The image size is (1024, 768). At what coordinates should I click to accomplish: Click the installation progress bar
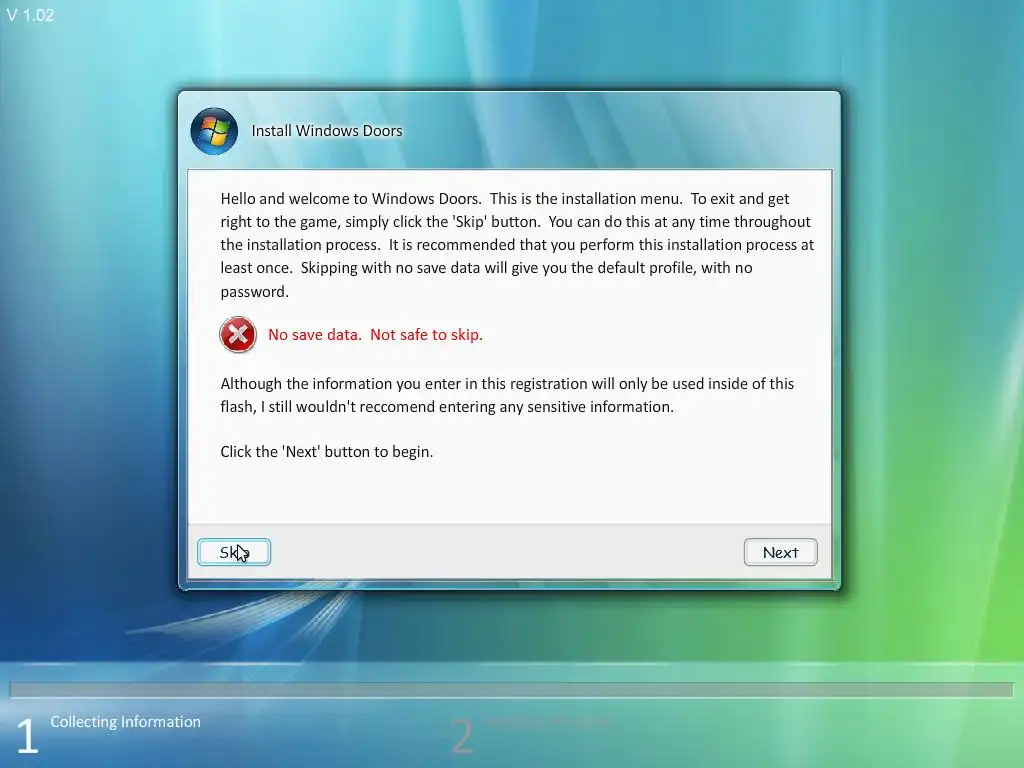tap(511, 690)
